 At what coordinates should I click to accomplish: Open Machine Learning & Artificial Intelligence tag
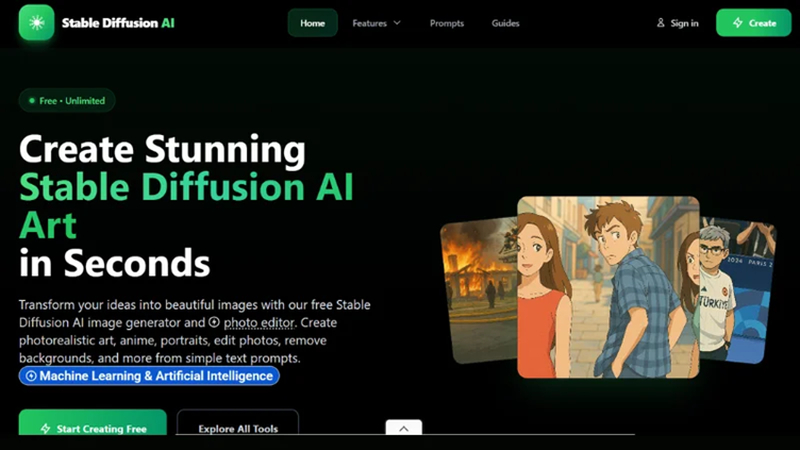point(149,376)
